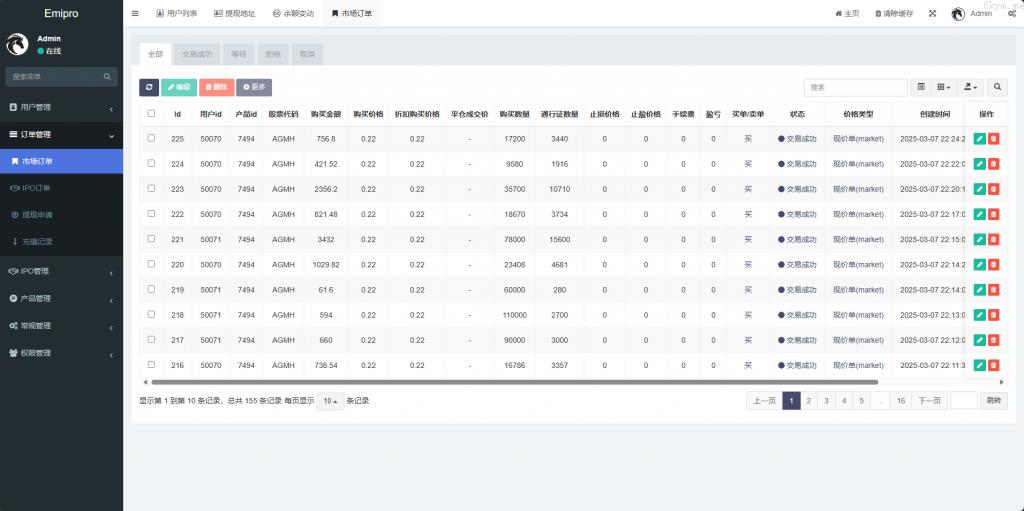Click the refresh table icon button
The height and width of the screenshot is (511, 1024).
click(x=148, y=88)
